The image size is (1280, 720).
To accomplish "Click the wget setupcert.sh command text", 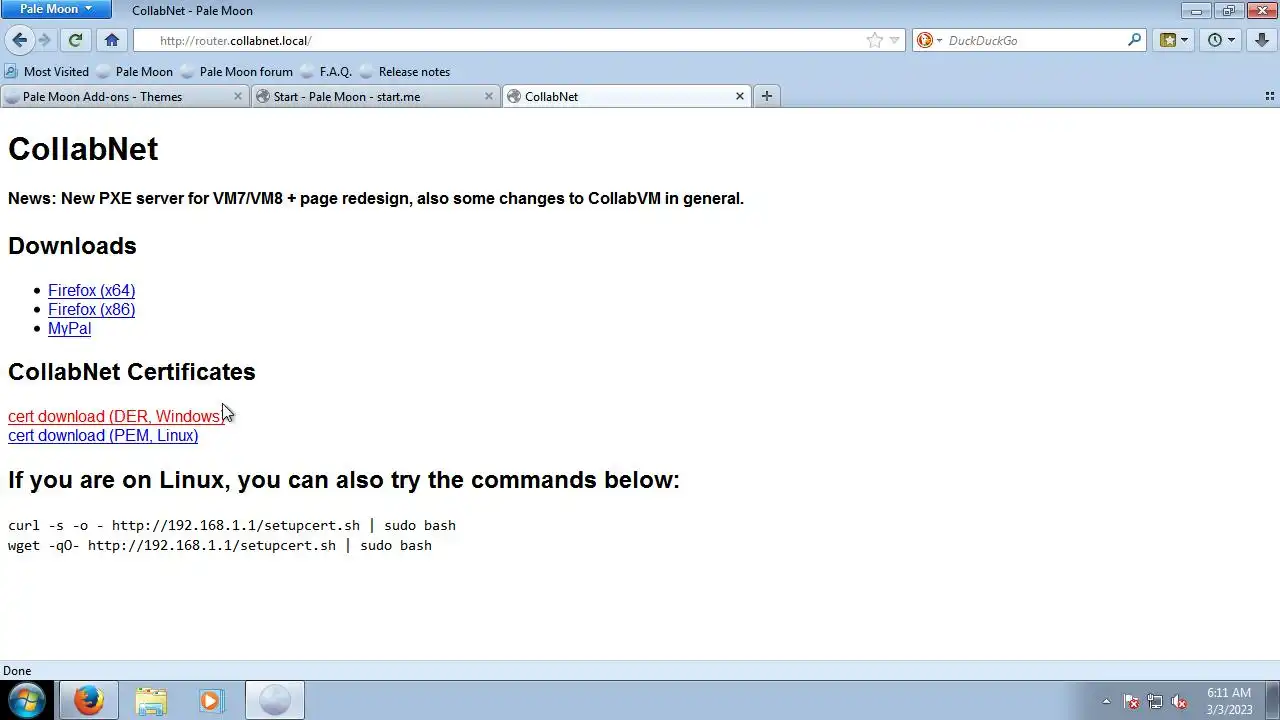I will [219, 545].
